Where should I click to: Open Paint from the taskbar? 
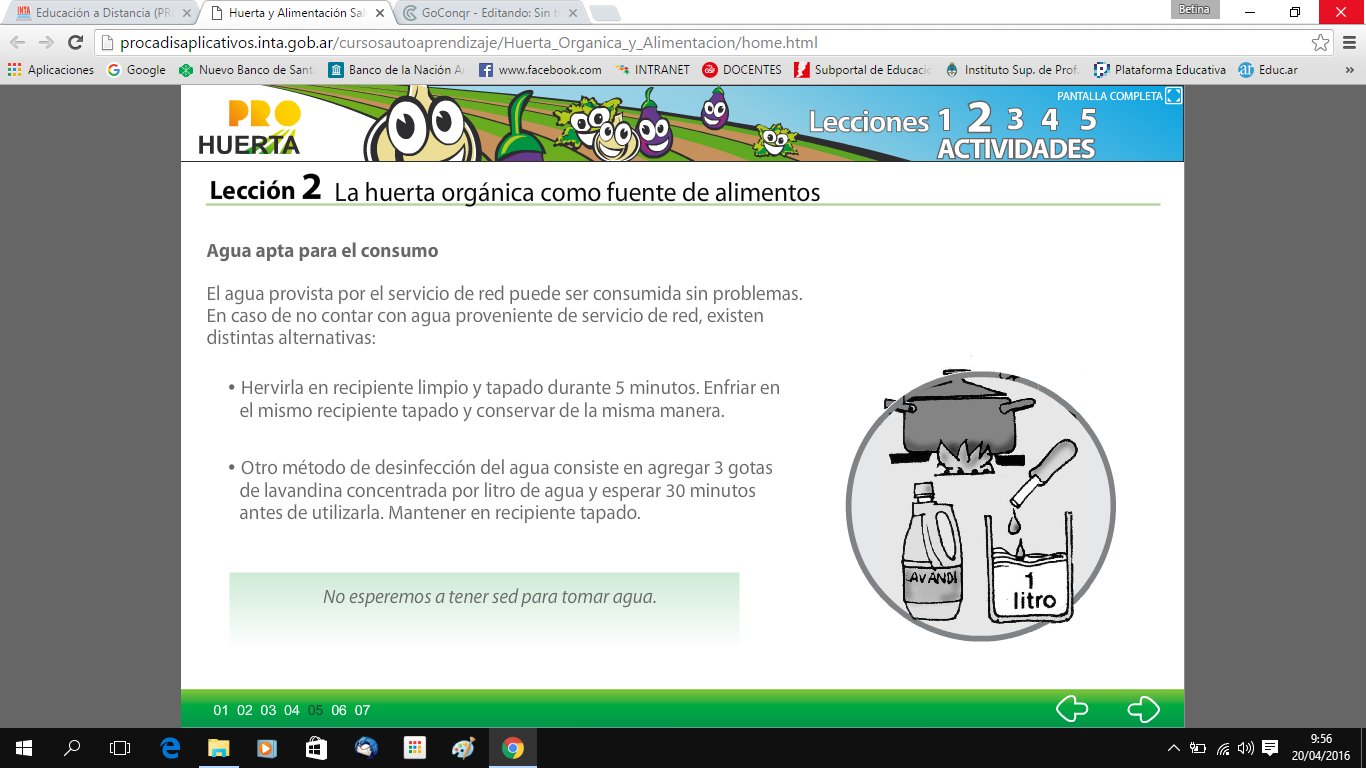point(464,748)
